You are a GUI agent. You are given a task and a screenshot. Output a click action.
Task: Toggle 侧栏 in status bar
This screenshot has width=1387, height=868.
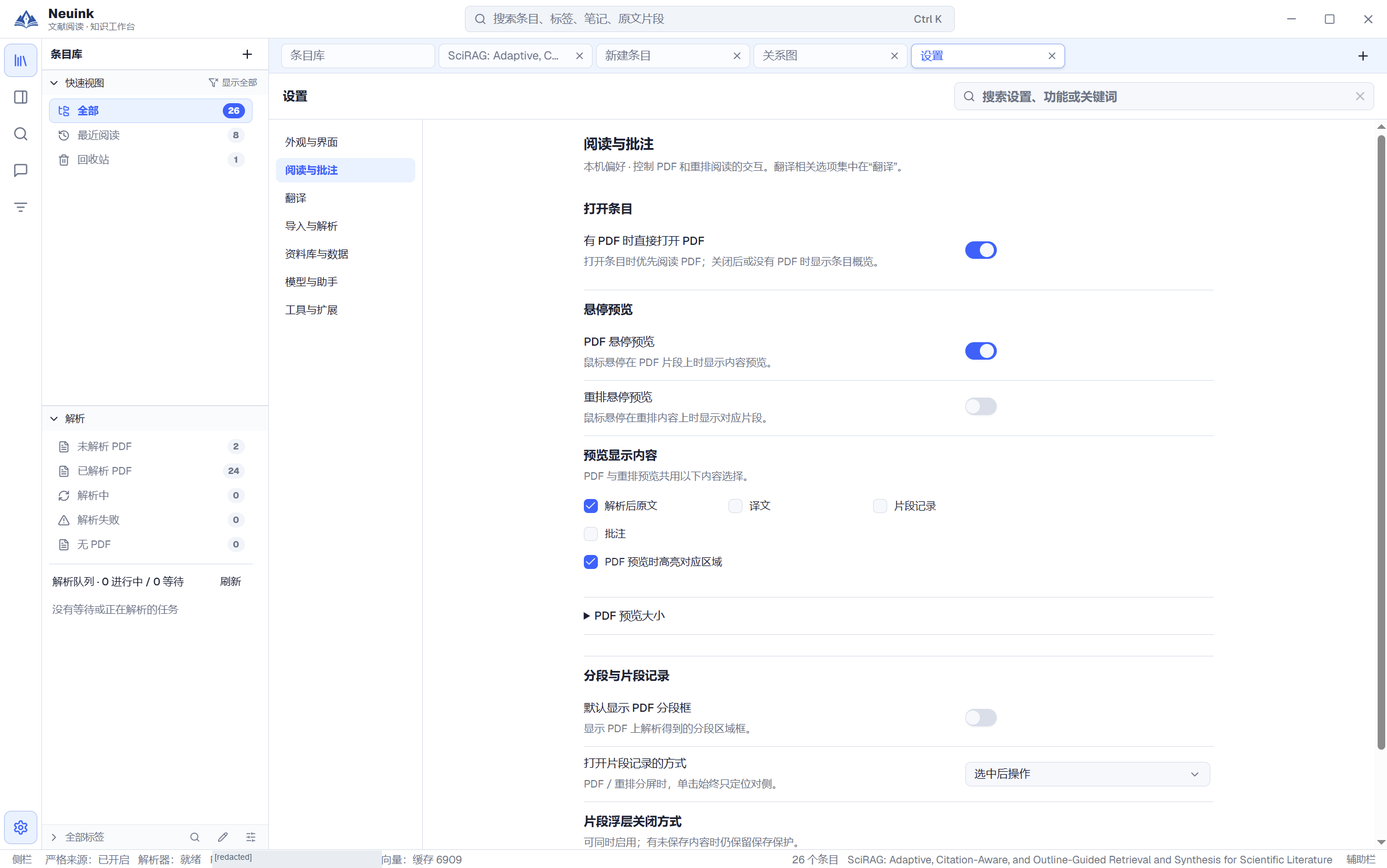click(x=22, y=860)
